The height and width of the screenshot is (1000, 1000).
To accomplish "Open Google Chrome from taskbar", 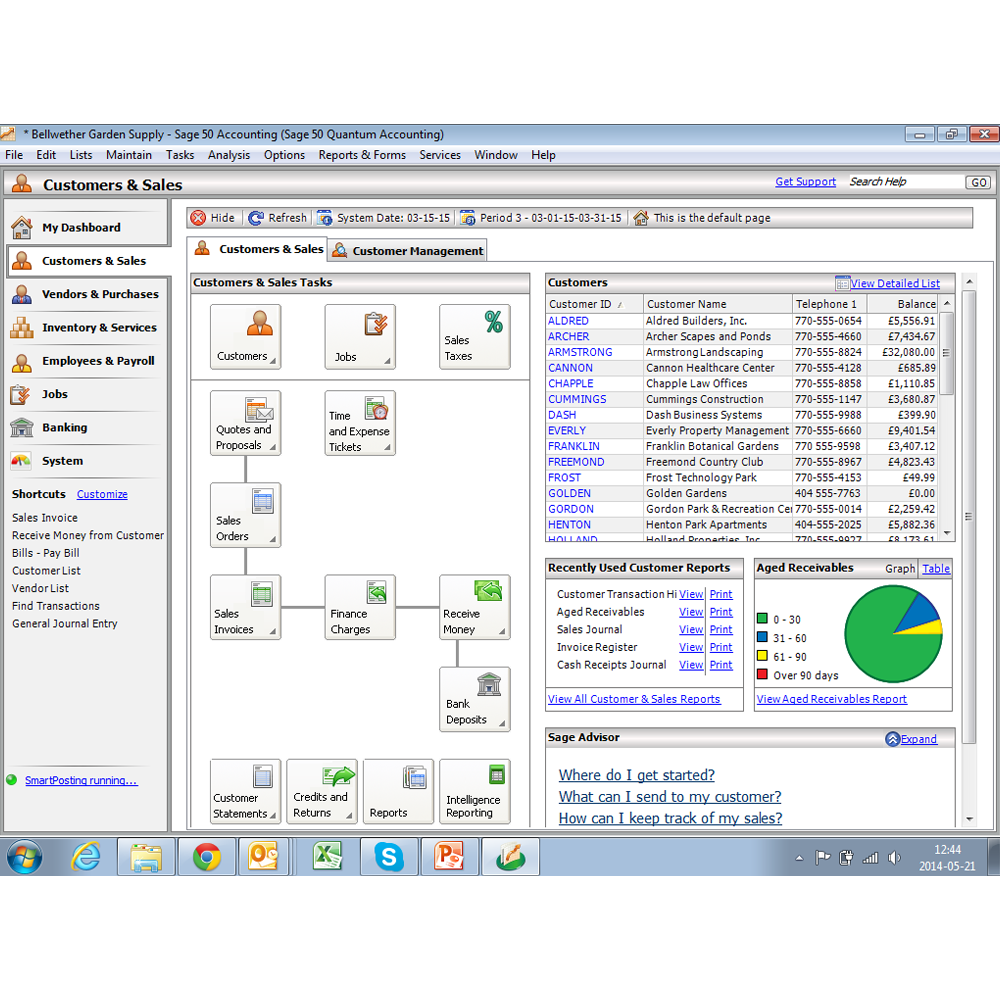I will (x=207, y=857).
